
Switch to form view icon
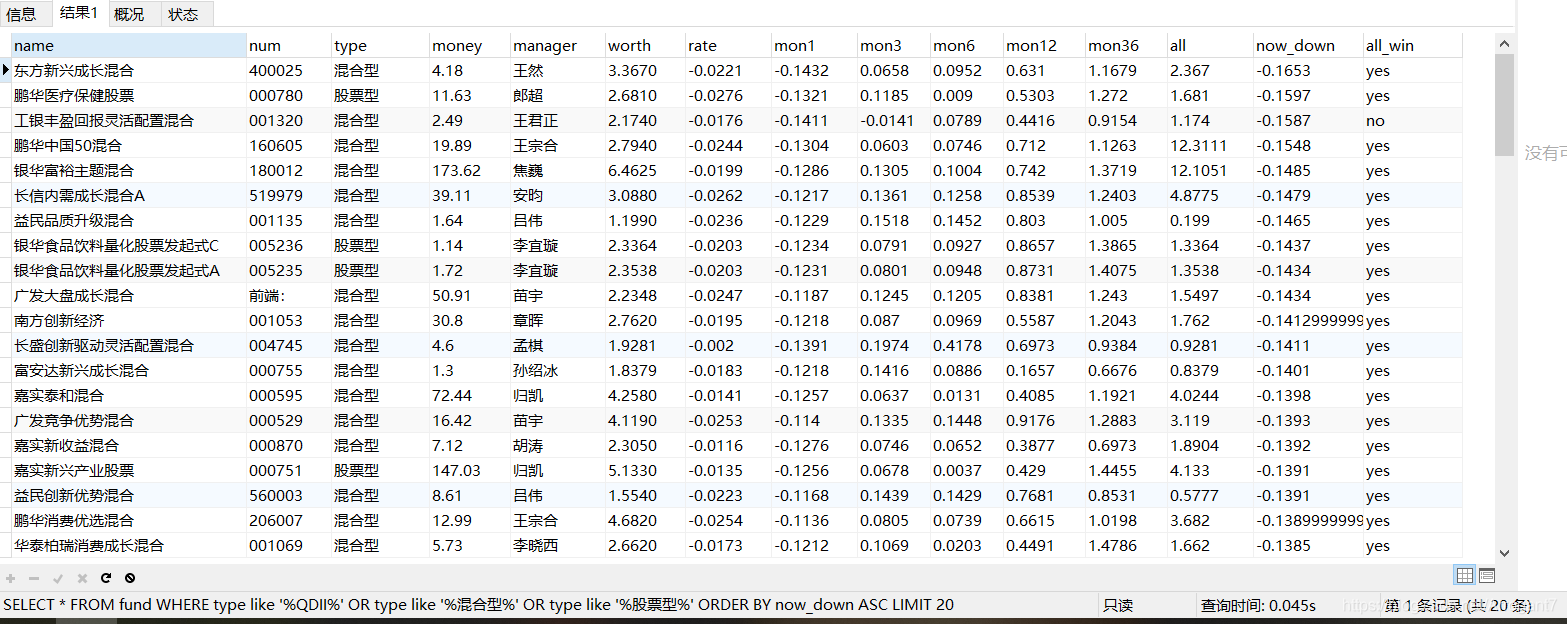pyautogui.click(x=1487, y=575)
